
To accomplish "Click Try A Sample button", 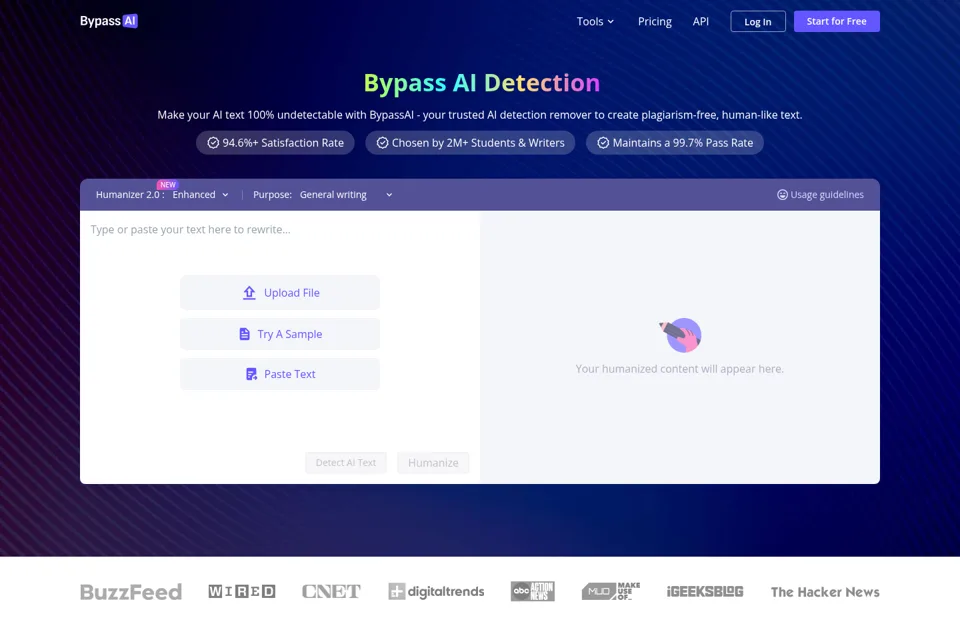I will (280, 334).
